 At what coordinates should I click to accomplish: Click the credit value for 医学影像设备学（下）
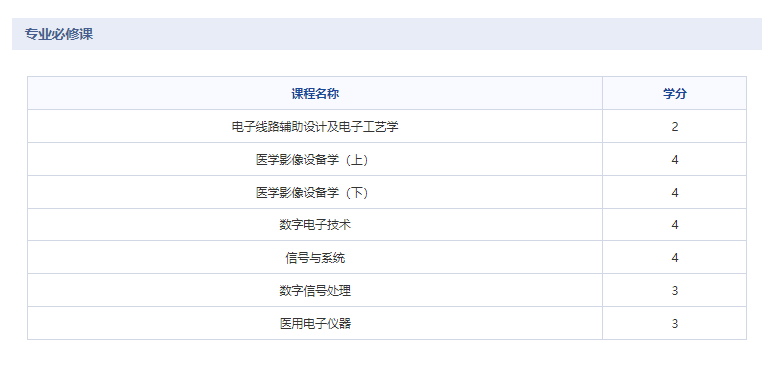[674, 192]
